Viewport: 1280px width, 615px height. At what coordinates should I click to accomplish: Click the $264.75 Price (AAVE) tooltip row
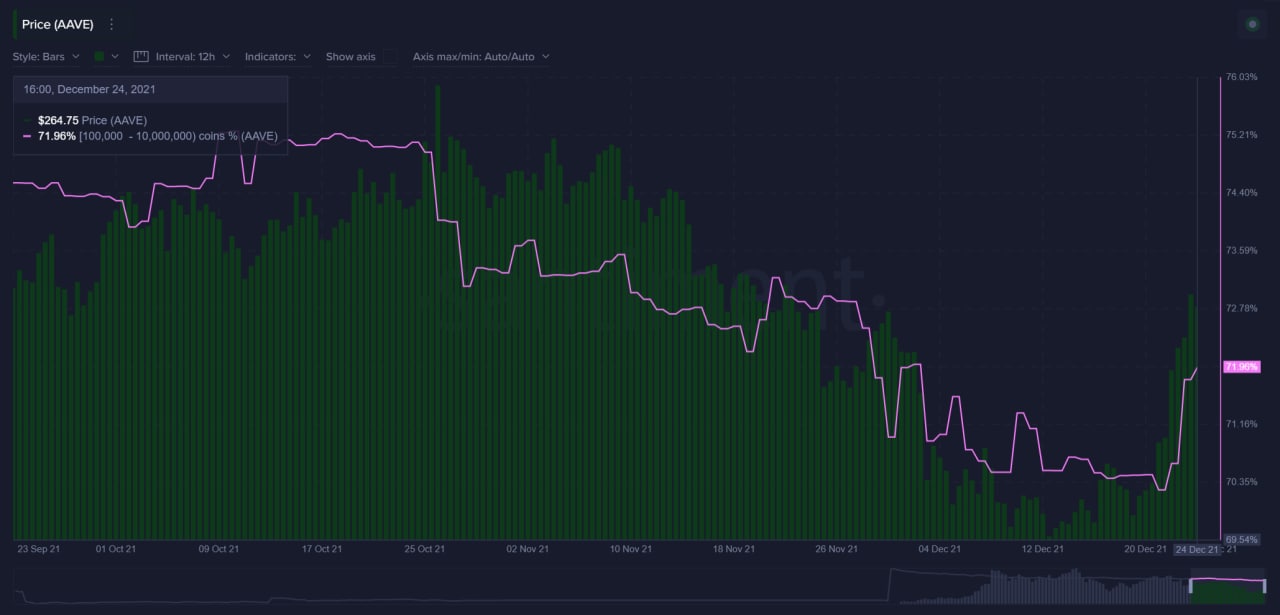tap(92, 120)
